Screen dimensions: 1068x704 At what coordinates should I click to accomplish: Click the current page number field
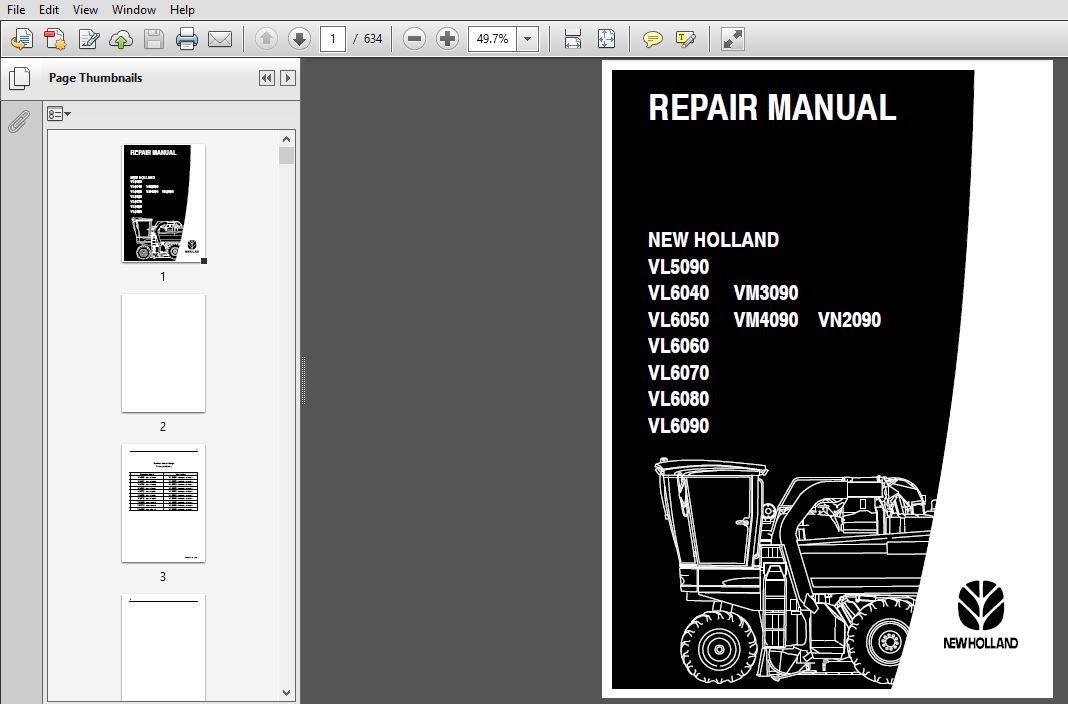click(333, 39)
